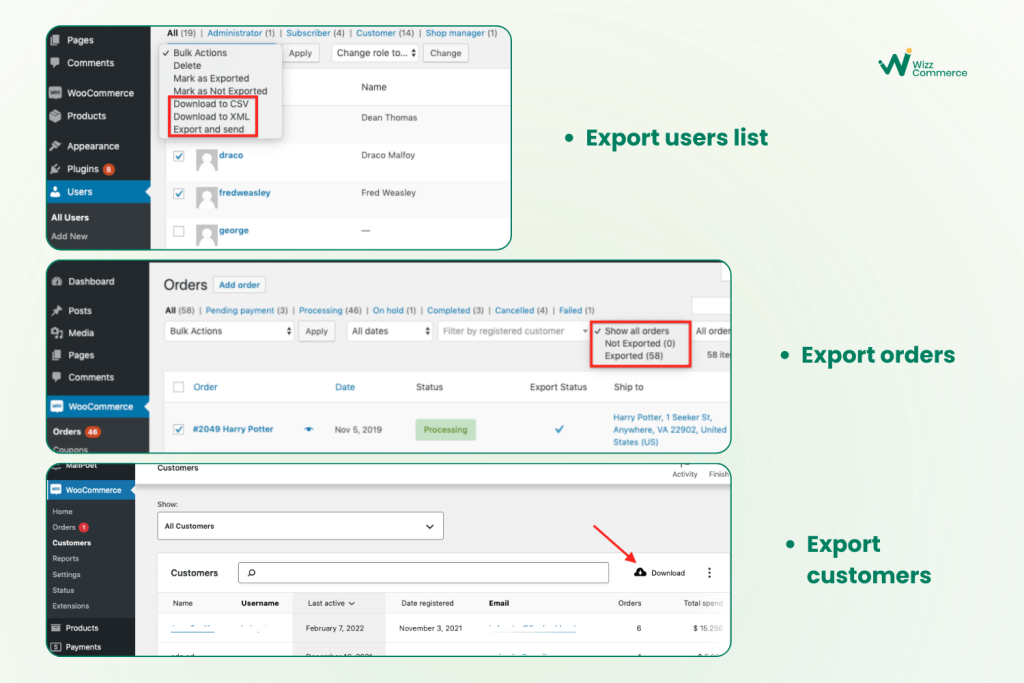Sort orders by the Date column
This screenshot has height=683, width=1024.
pos(345,387)
